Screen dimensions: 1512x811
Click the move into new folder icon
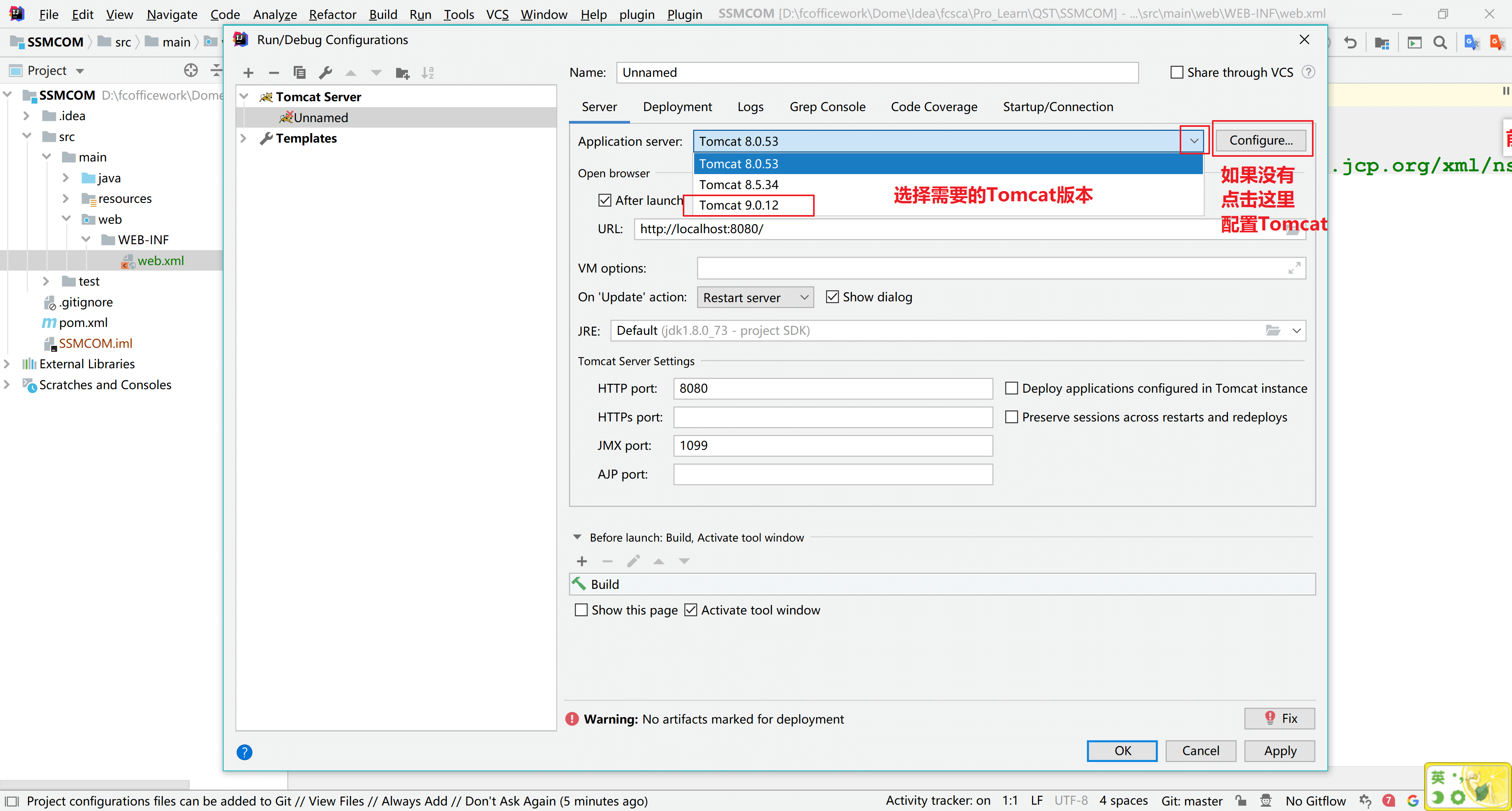pyautogui.click(x=402, y=73)
